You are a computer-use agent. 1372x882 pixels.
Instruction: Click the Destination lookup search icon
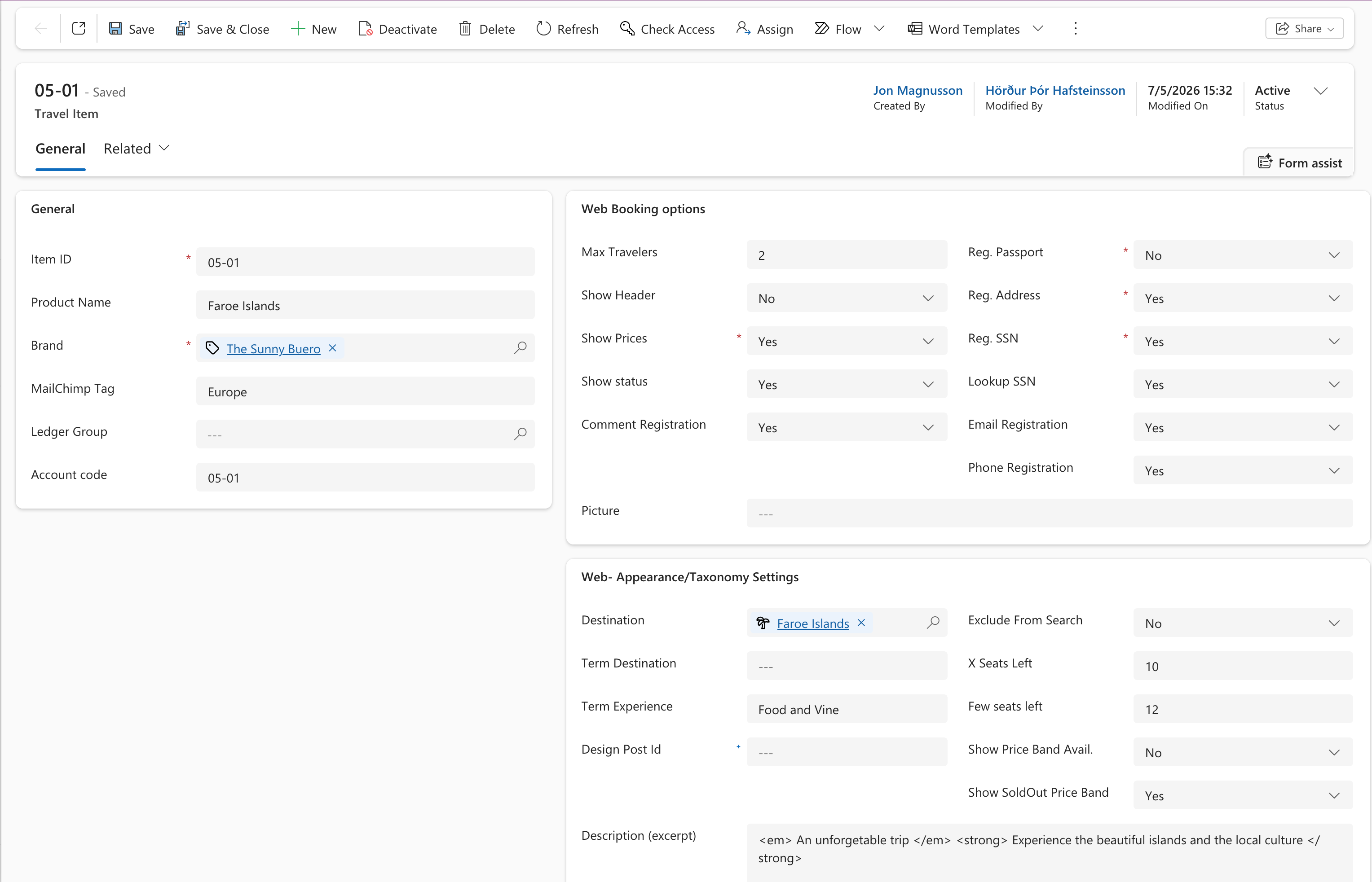[x=933, y=623]
